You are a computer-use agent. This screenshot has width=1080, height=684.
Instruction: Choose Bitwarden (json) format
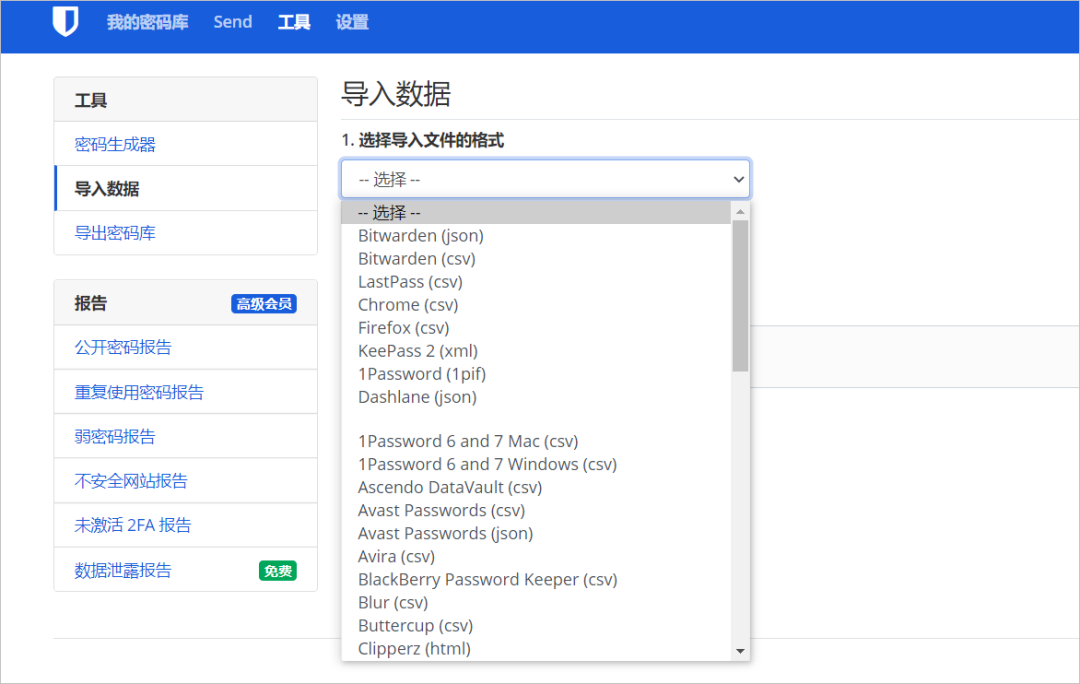click(536, 236)
